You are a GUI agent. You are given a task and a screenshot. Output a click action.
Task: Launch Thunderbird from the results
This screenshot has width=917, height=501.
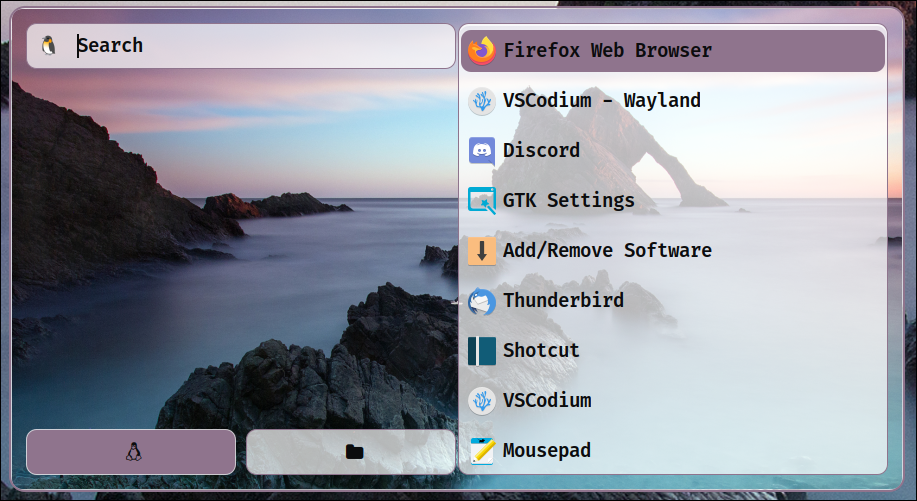point(673,300)
